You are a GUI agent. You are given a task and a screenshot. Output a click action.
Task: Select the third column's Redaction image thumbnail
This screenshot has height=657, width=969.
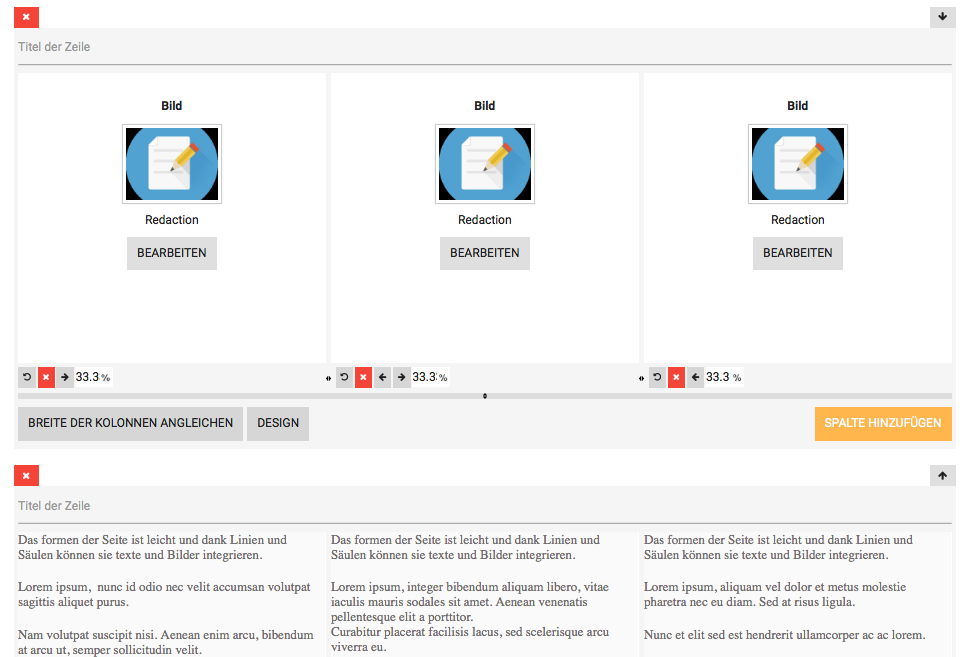[x=797, y=163]
